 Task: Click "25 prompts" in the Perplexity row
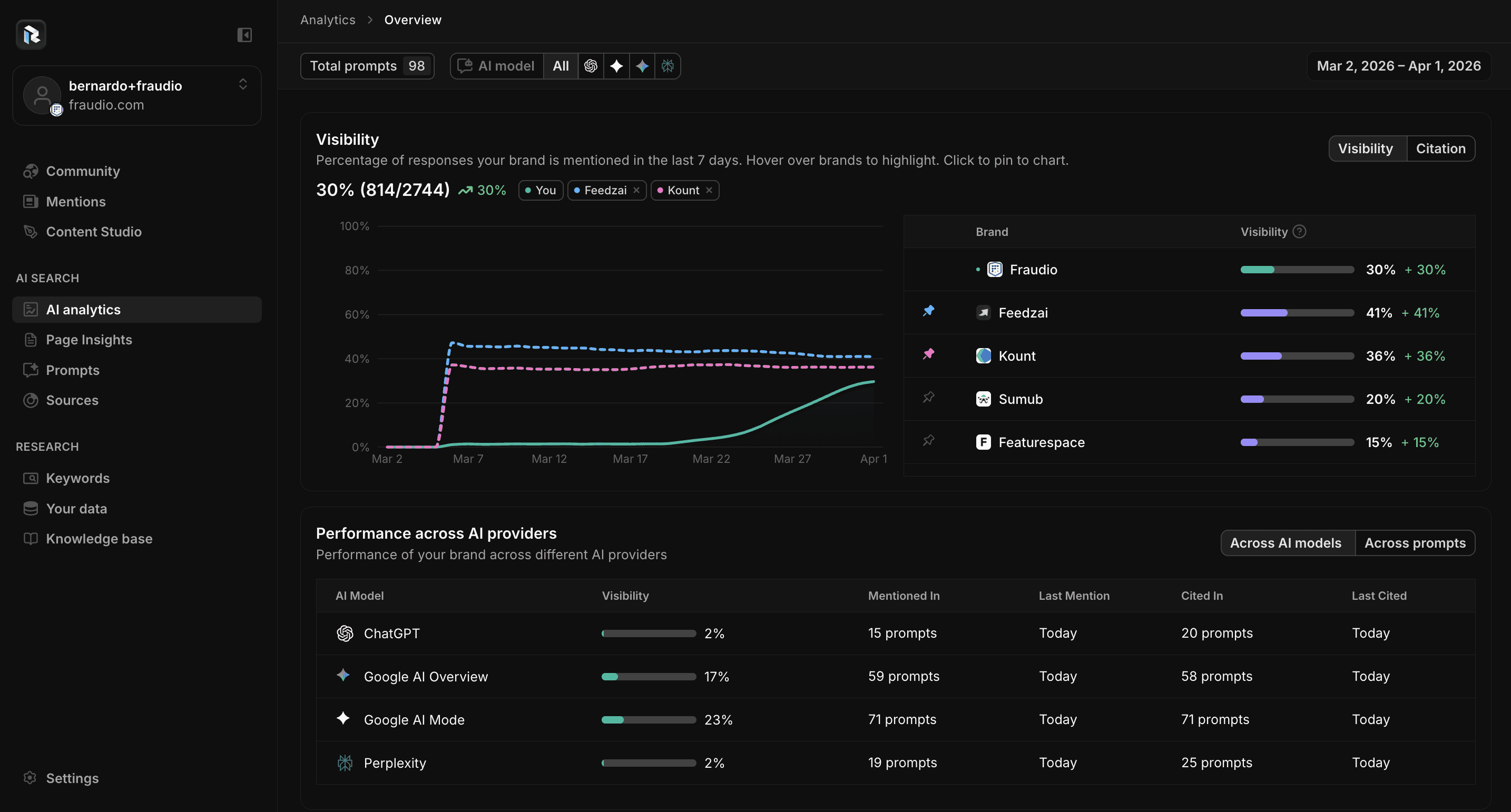click(1216, 763)
